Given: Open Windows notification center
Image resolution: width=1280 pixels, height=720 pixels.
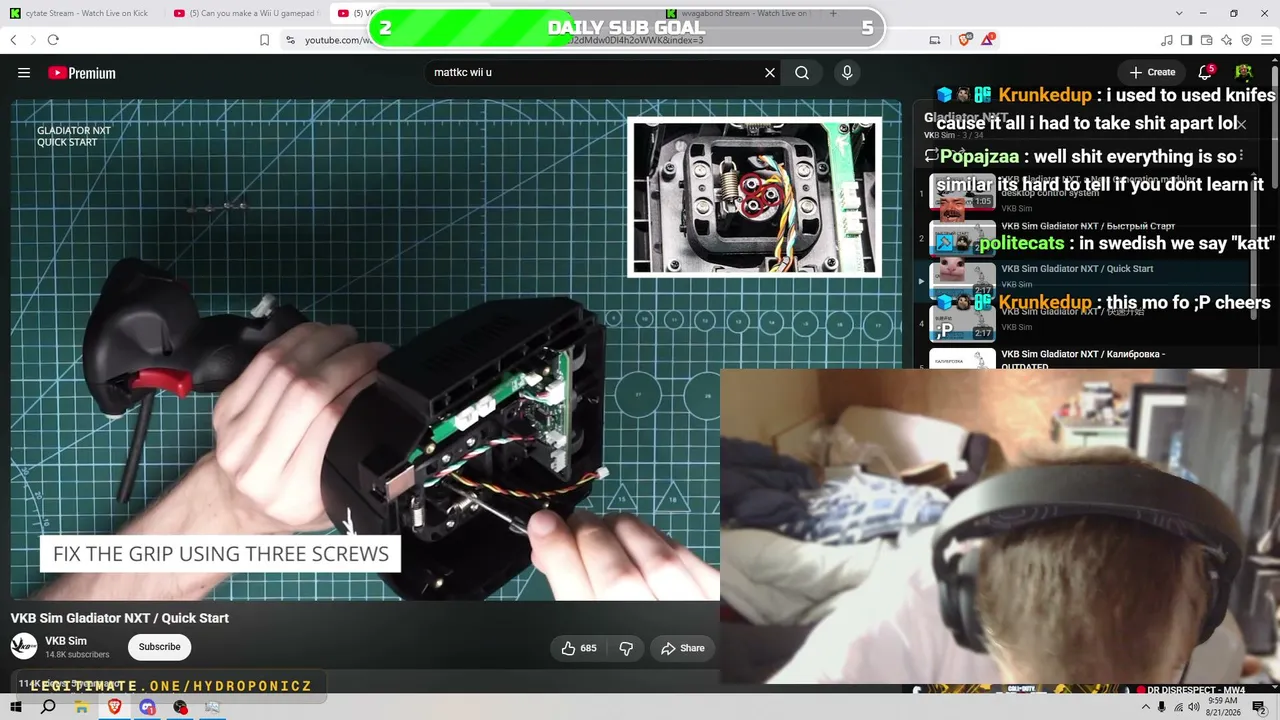Looking at the screenshot, I should pyautogui.click(x=1262, y=707).
